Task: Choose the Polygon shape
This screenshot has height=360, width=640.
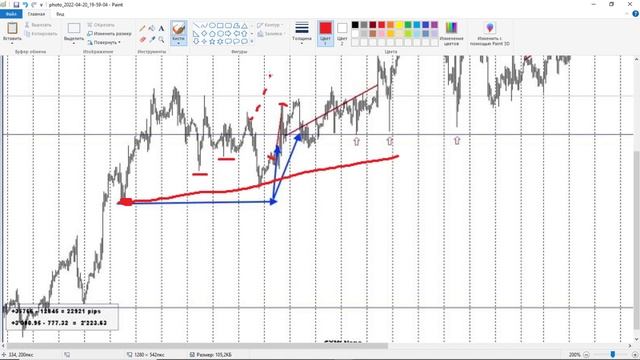Action: (236, 25)
